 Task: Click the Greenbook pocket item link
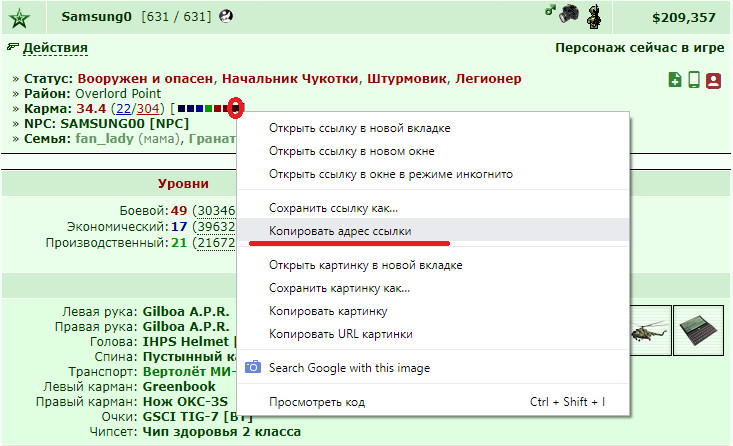click(179, 386)
